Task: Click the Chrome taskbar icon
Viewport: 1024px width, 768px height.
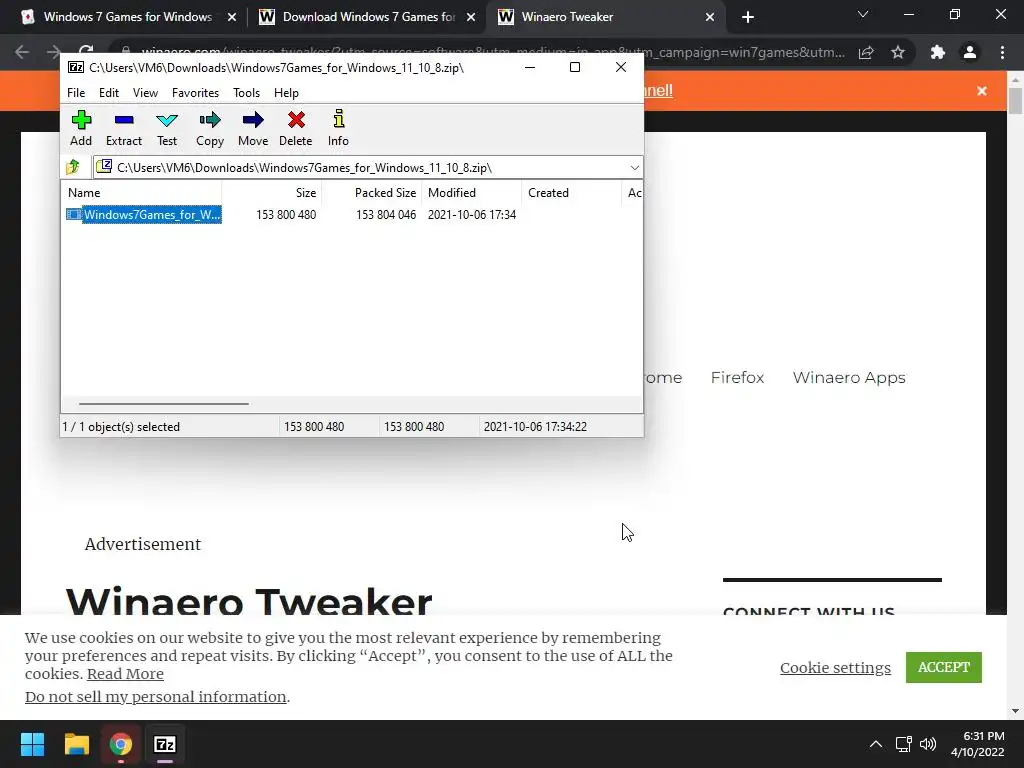Action: point(121,744)
